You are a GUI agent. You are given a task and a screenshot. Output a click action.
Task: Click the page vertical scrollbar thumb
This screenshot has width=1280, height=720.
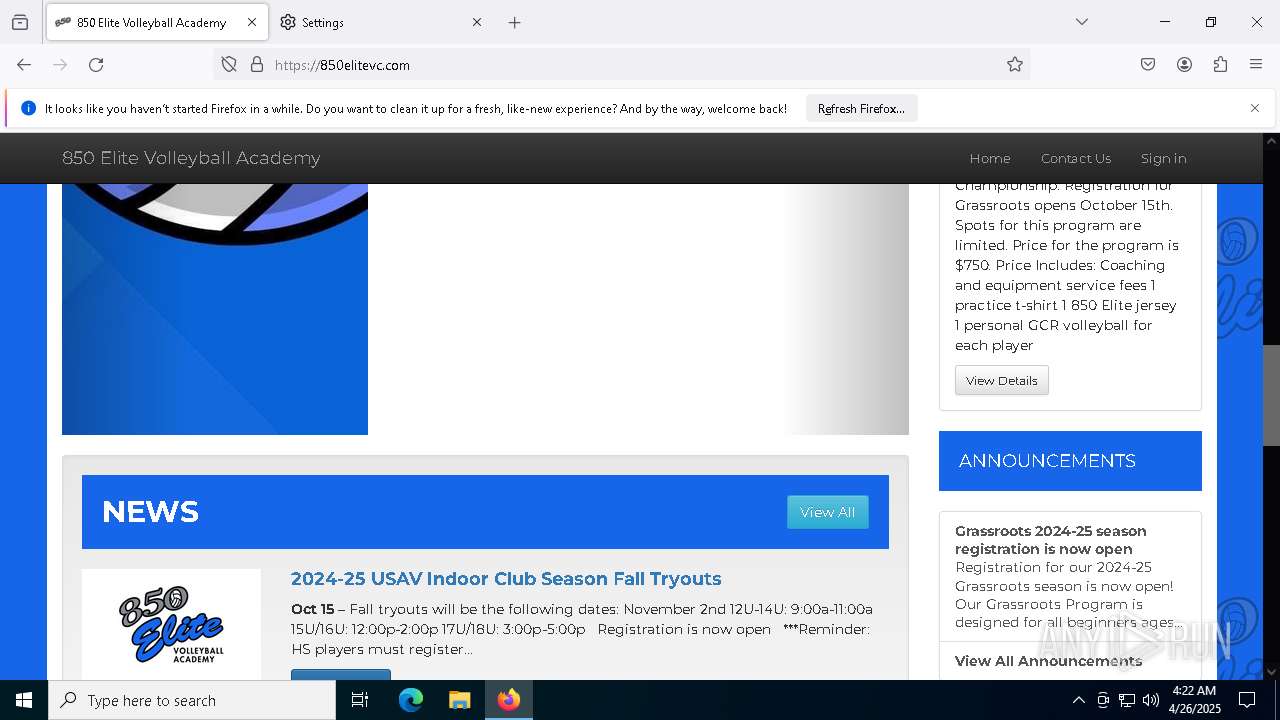coord(1271,394)
